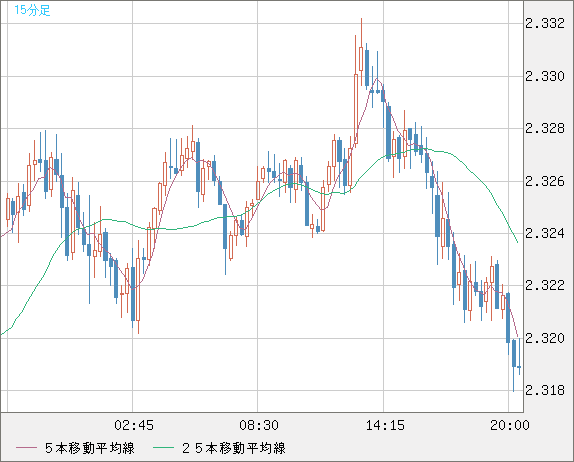
Task: Click the 2.332 price axis label
Action: (545, 23)
